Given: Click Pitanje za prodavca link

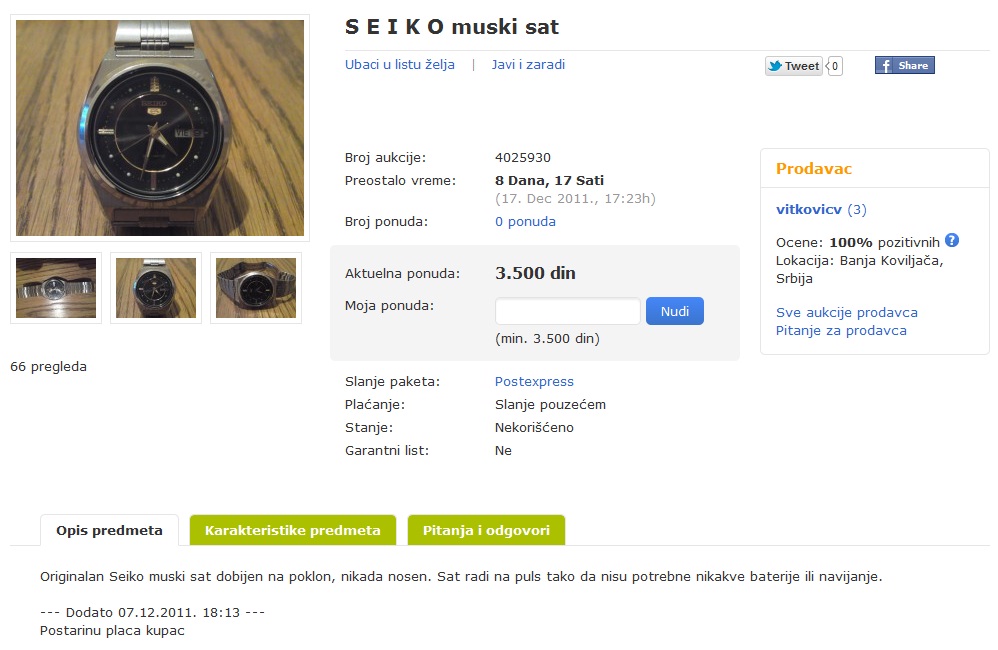Looking at the screenshot, I should coord(841,331).
